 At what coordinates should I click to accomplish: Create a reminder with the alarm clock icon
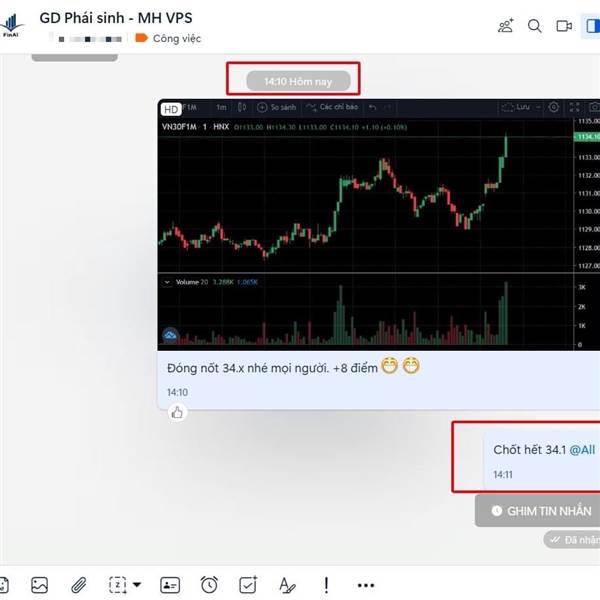tap(209, 585)
